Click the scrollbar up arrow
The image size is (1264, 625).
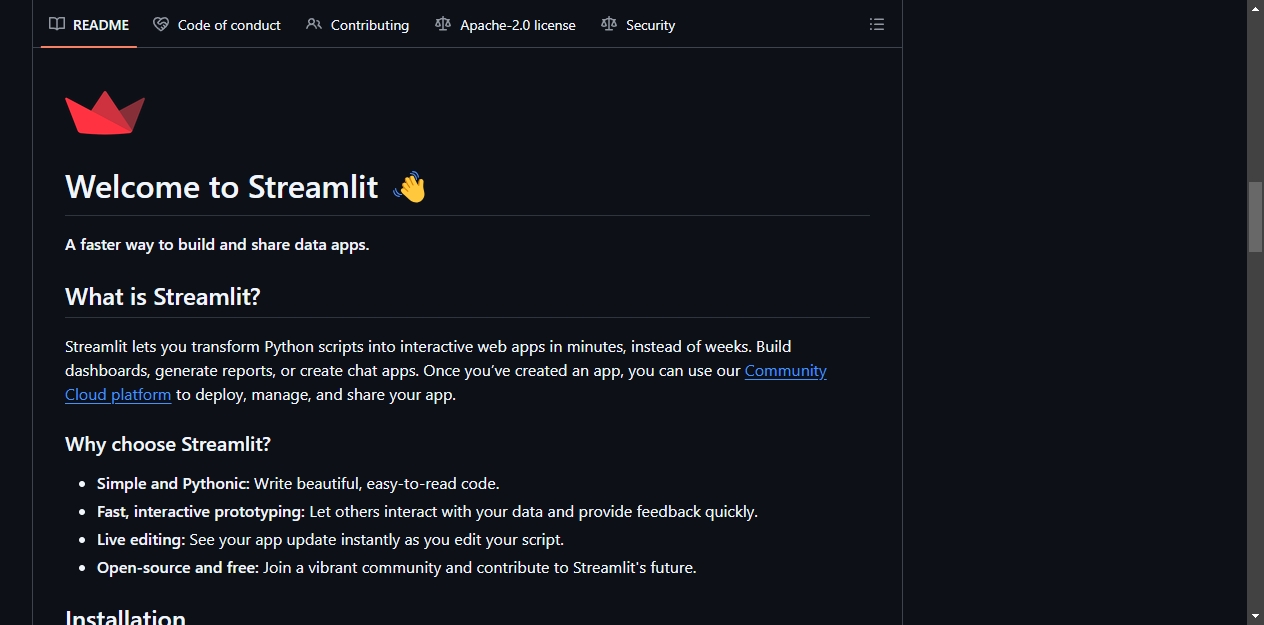[x=1255, y=8]
